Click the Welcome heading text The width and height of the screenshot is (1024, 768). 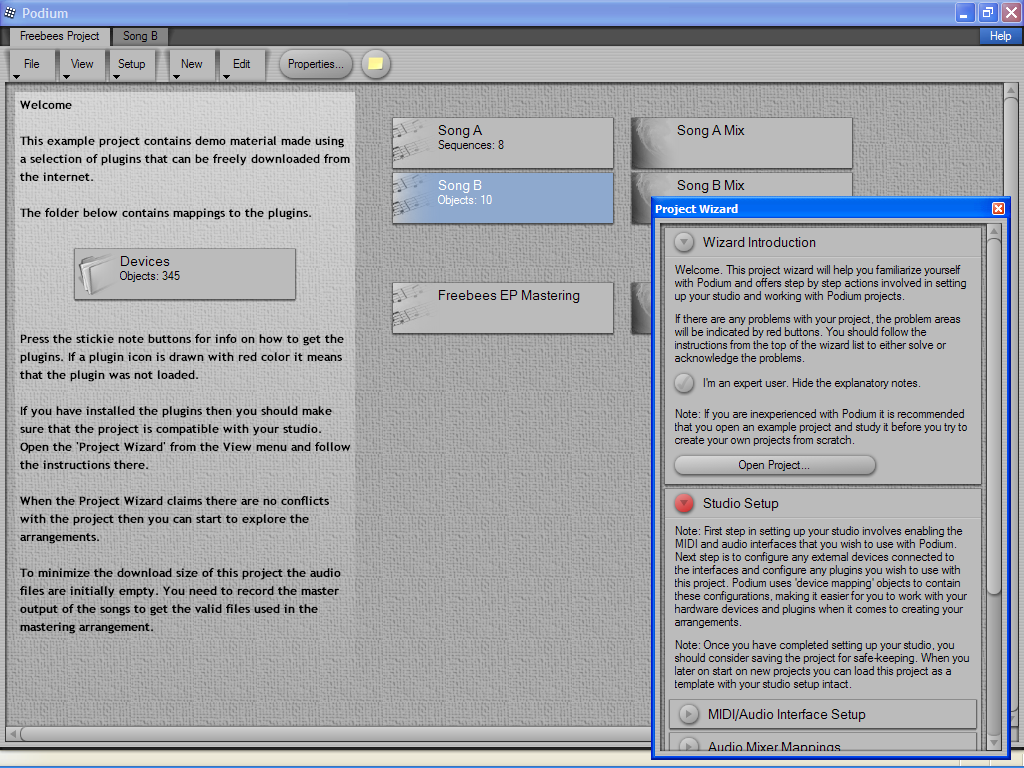coord(46,105)
